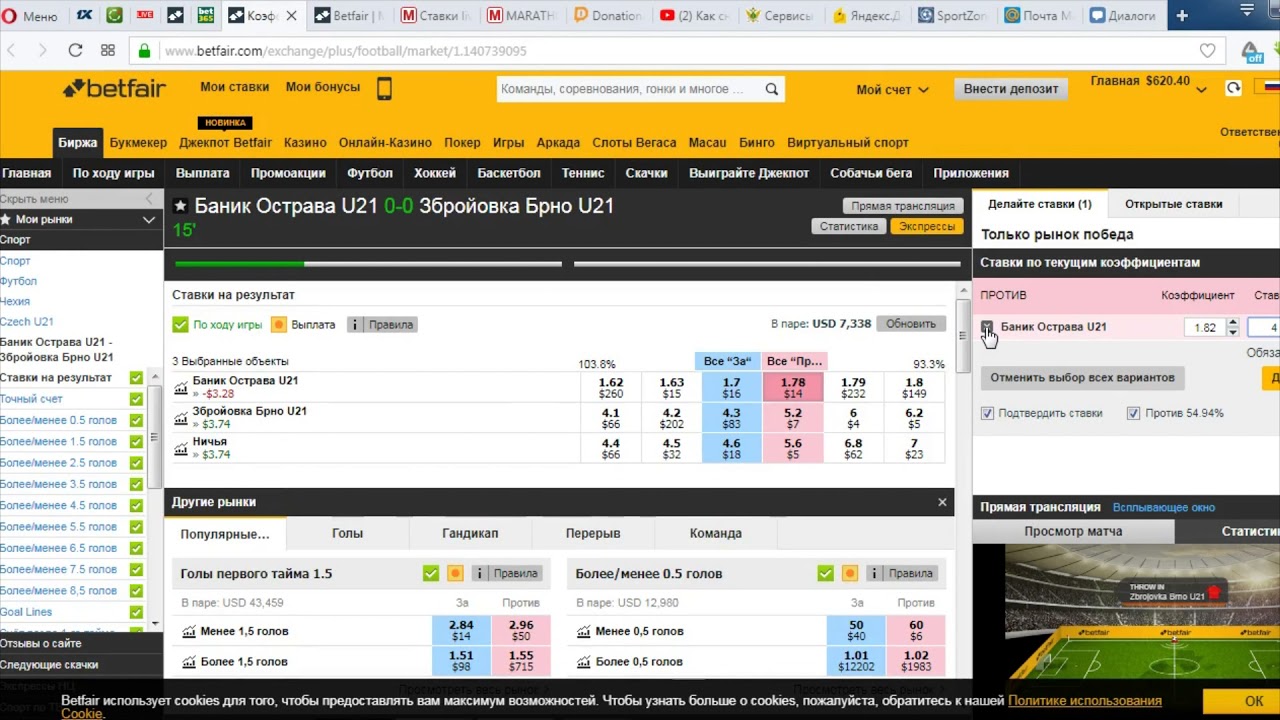Toggle green checkbox for Голы первого тайма 1.5
The width and height of the screenshot is (1280, 720).
[430, 574]
